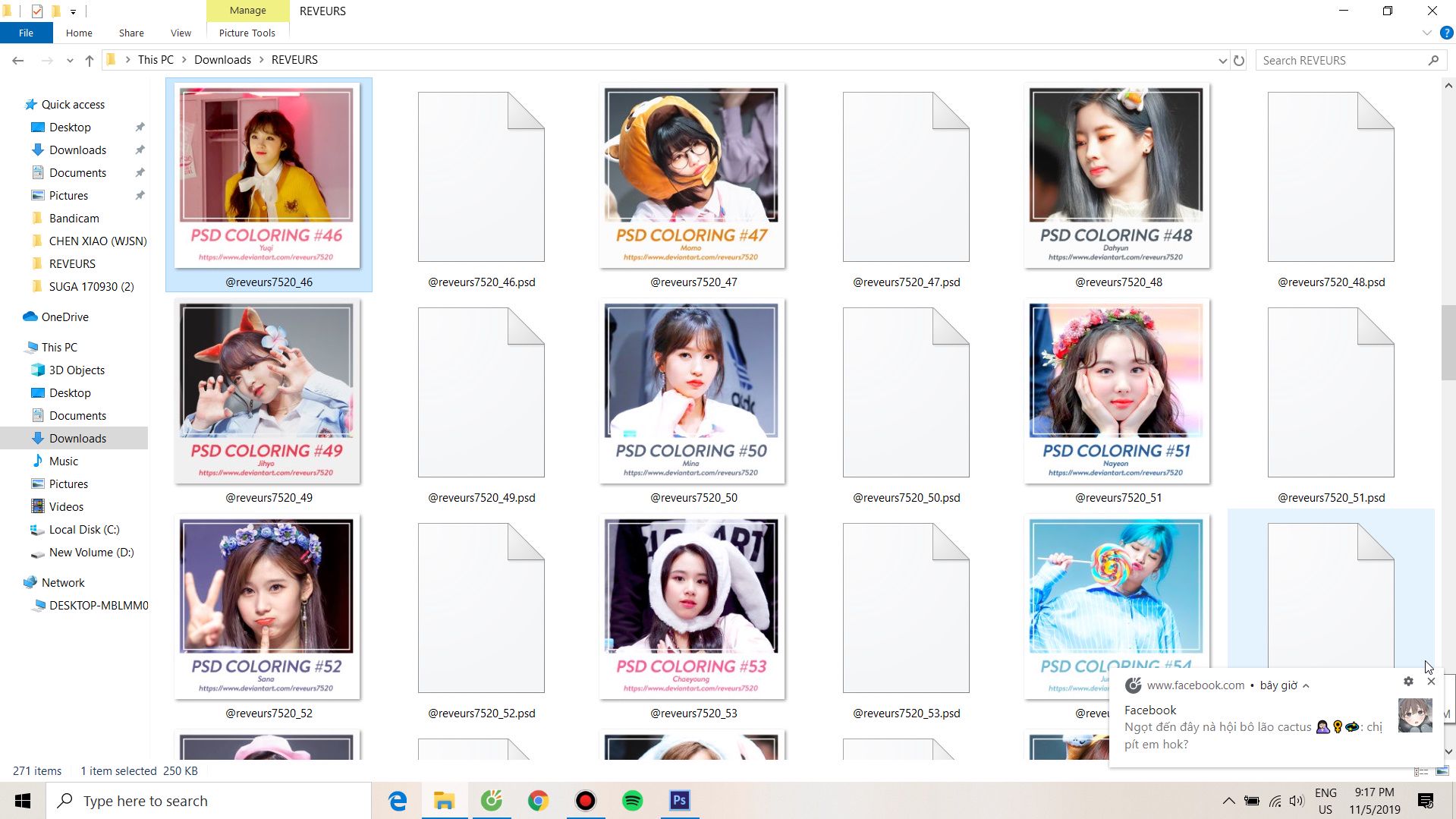Open Music under This PC
Image resolution: width=1456 pixels, height=819 pixels.
click(x=63, y=461)
